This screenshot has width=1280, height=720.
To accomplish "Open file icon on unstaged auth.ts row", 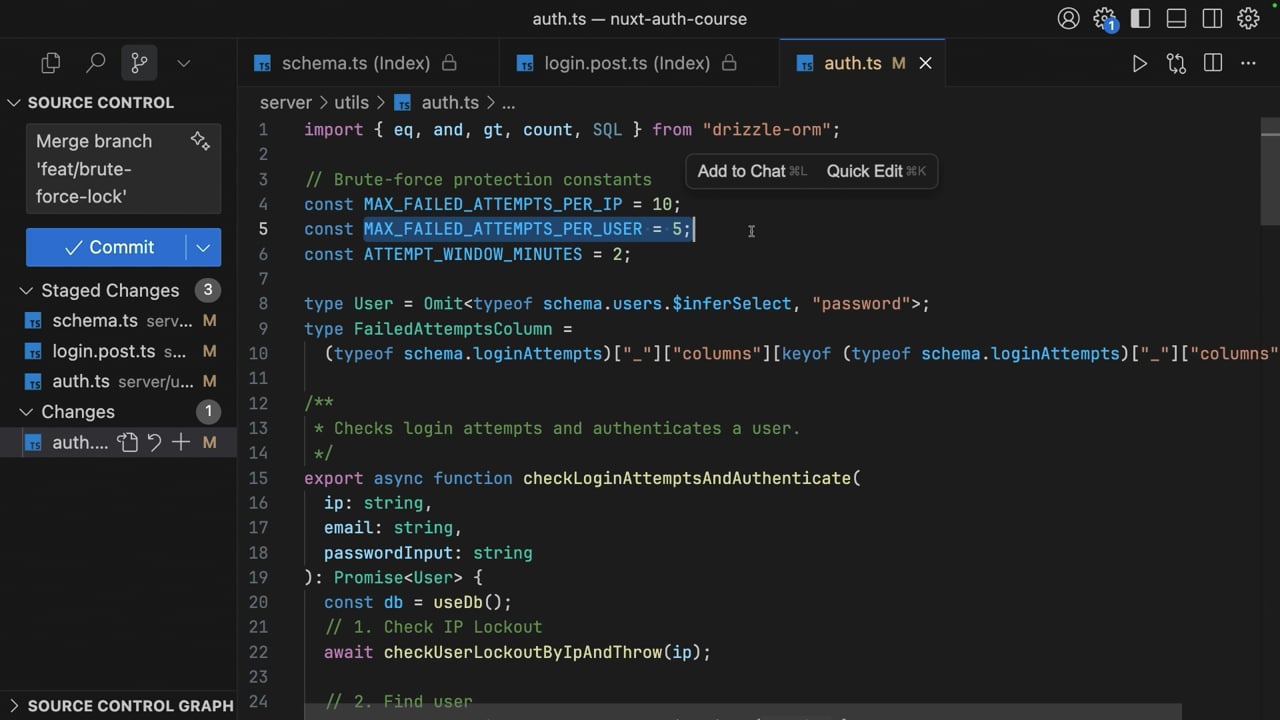I will [127, 442].
